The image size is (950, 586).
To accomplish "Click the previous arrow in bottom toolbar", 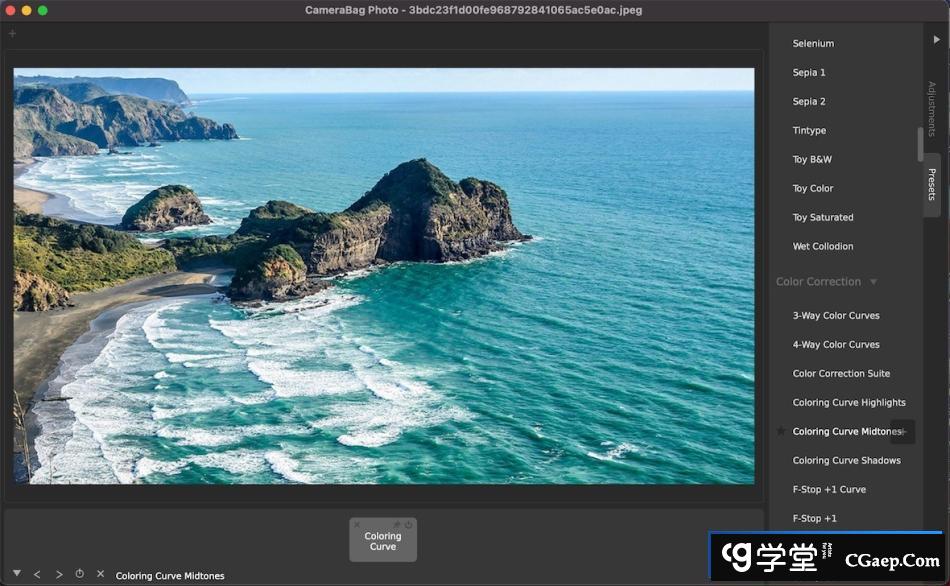I will click(x=37, y=574).
